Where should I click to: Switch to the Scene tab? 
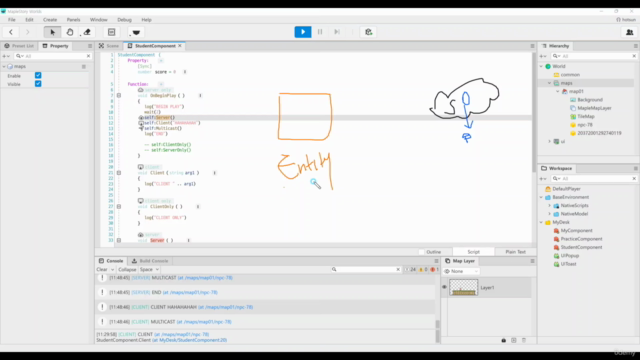109,46
